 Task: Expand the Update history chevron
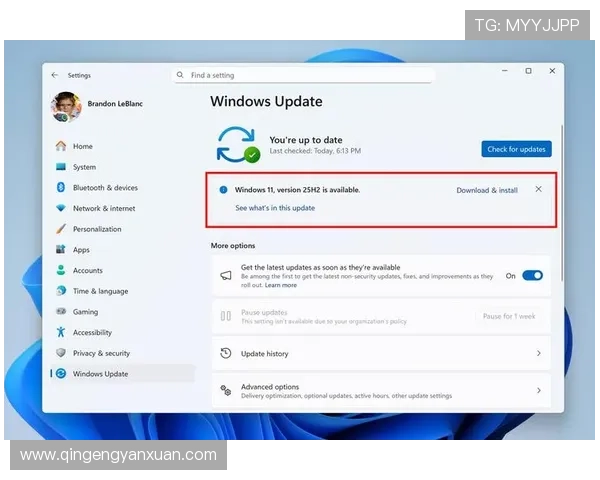point(539,353)
